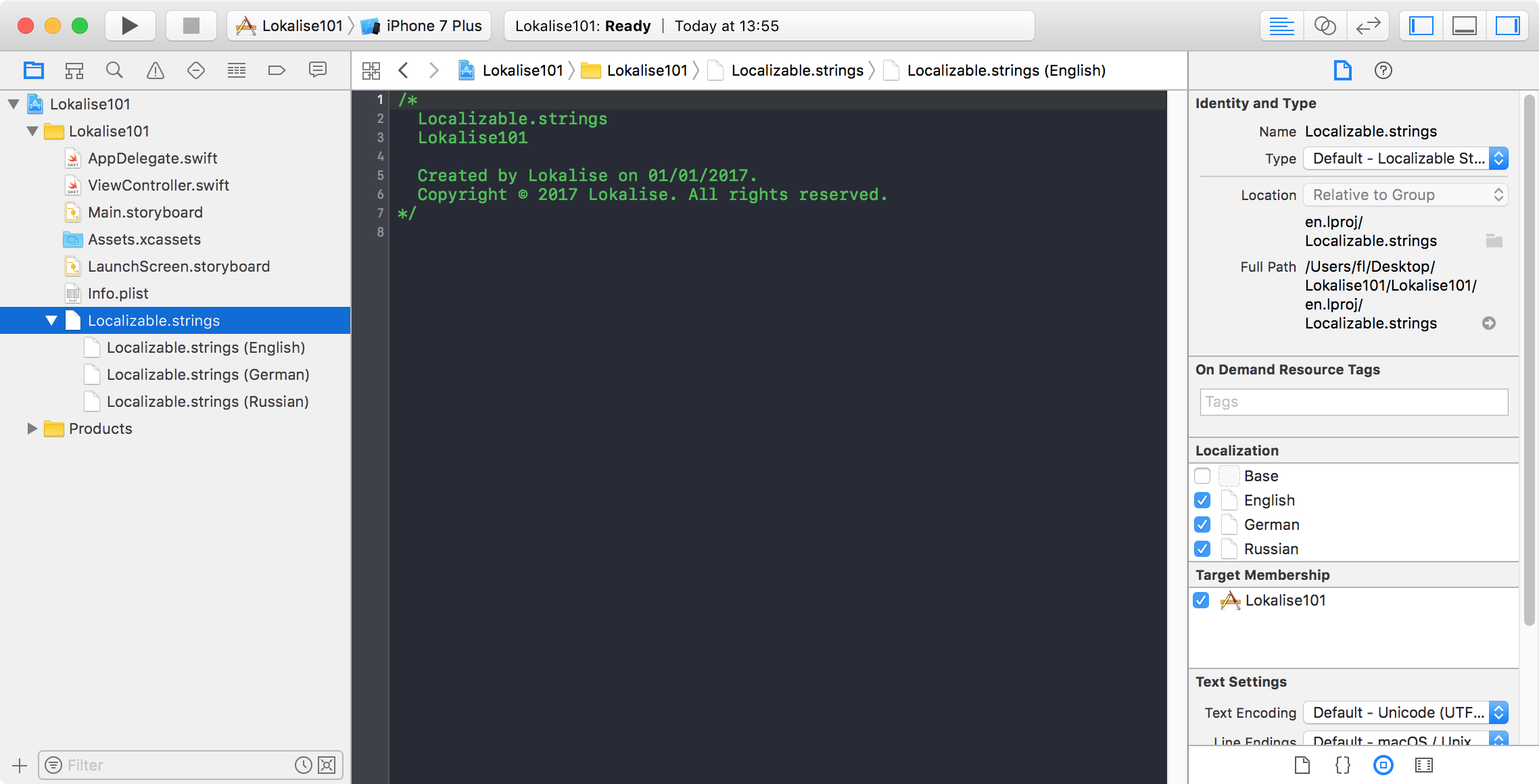1539x784 pixels.
Task: Toggle the Navigator panel visibility
Action: (x=1421, y=26)
